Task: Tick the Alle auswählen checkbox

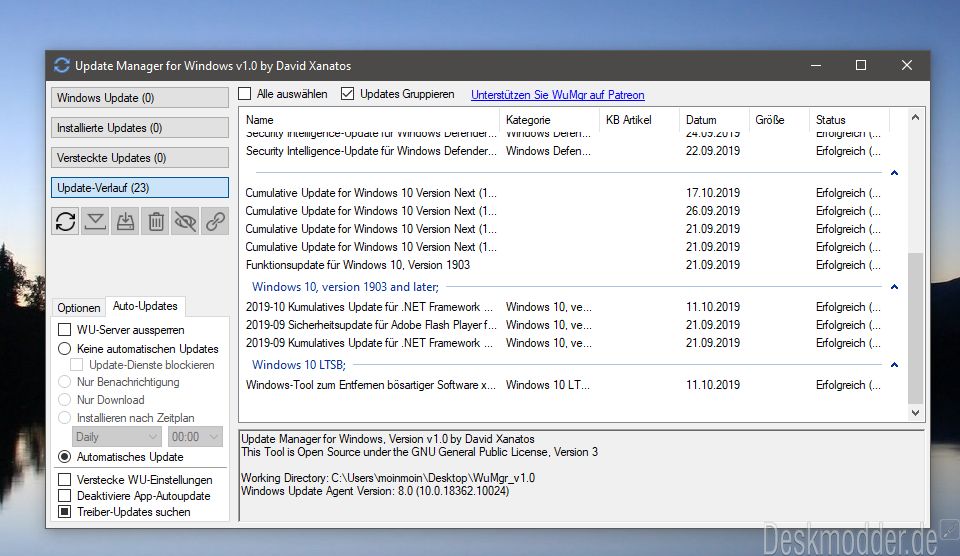Action: pos(245,94)
